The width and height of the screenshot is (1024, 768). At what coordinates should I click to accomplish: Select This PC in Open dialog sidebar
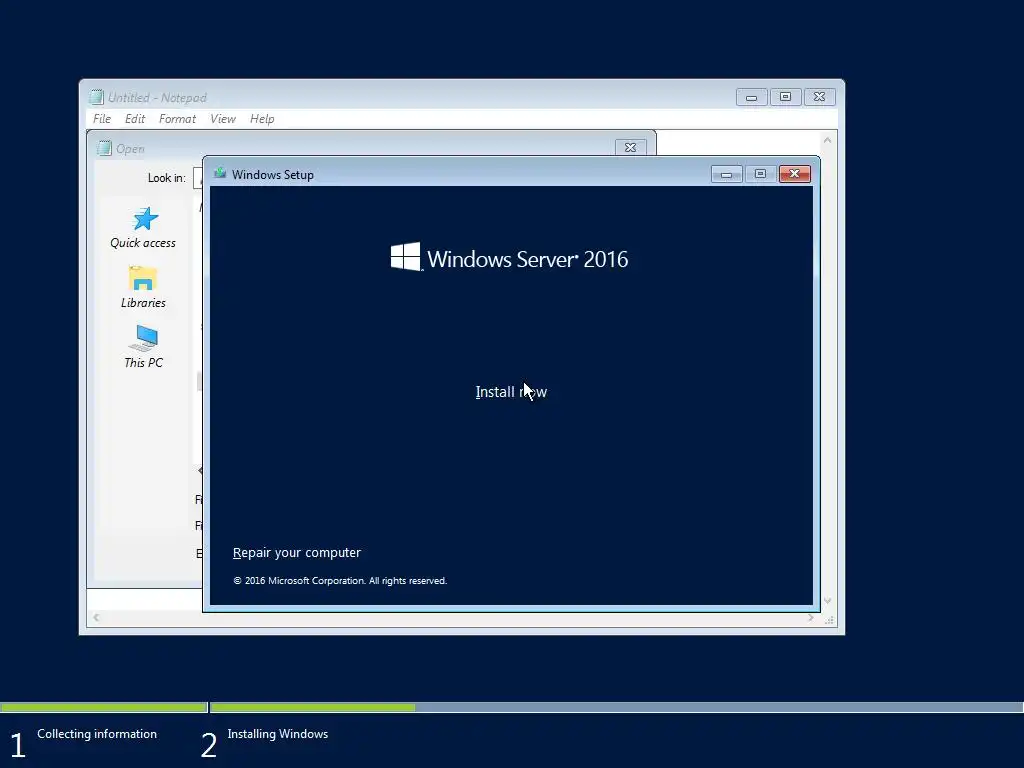point(143,347)
